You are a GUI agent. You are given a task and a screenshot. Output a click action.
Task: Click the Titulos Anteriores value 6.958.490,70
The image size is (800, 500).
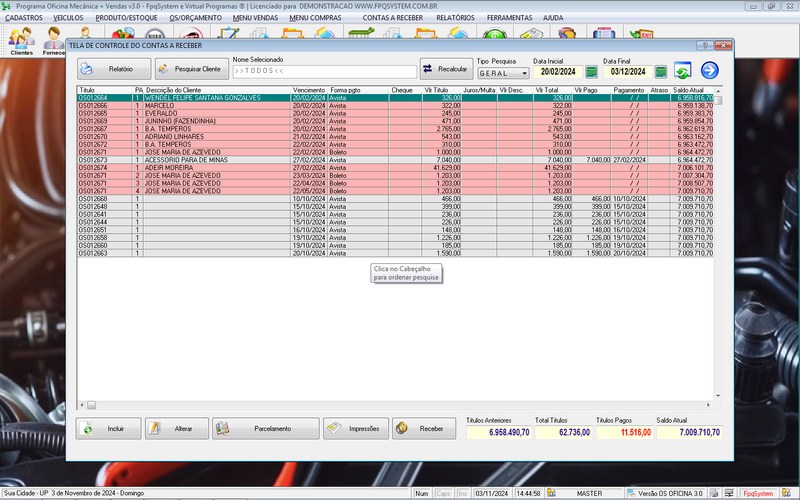pyautogui.click(x=498, y=433)
